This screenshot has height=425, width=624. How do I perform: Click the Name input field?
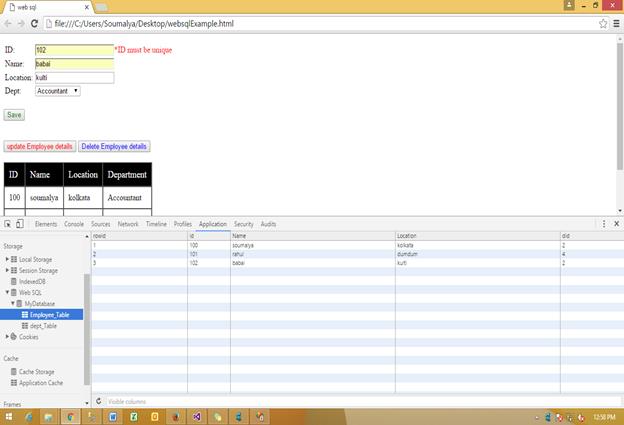[x=74, y=64]
